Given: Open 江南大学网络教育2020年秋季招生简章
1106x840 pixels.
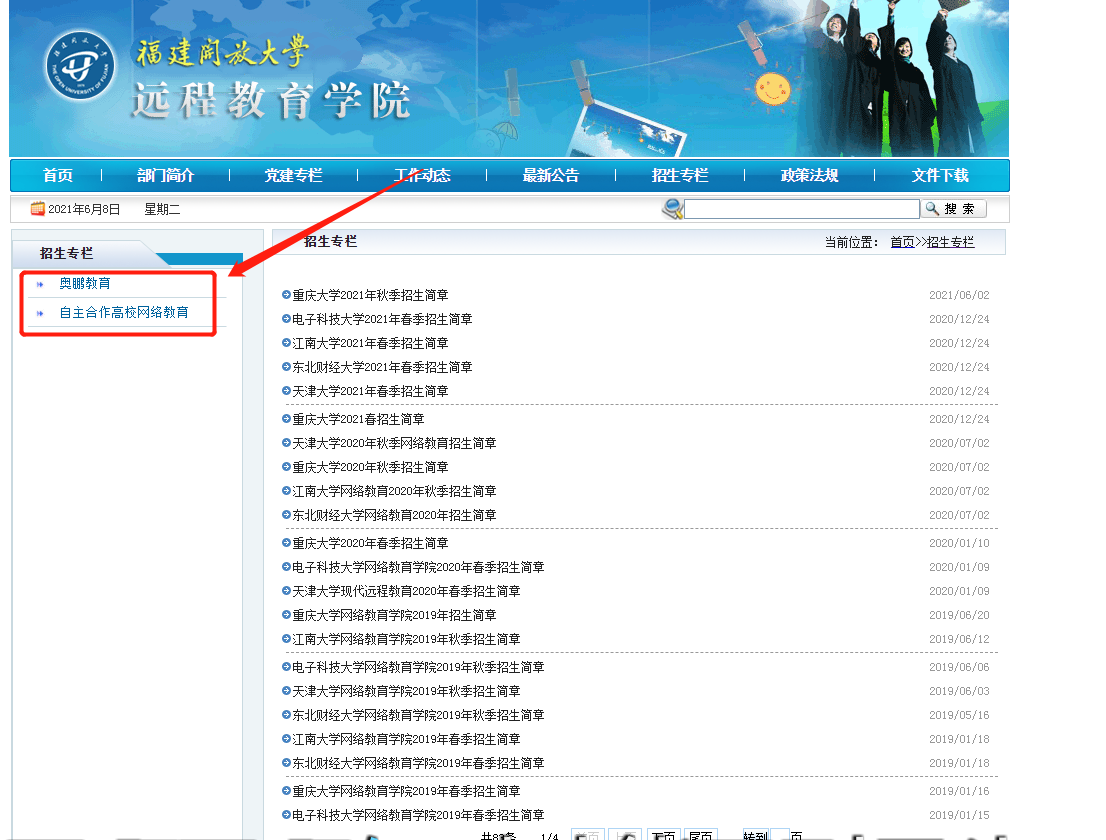Looking at the screenshot, I should (x=394, y=491).
